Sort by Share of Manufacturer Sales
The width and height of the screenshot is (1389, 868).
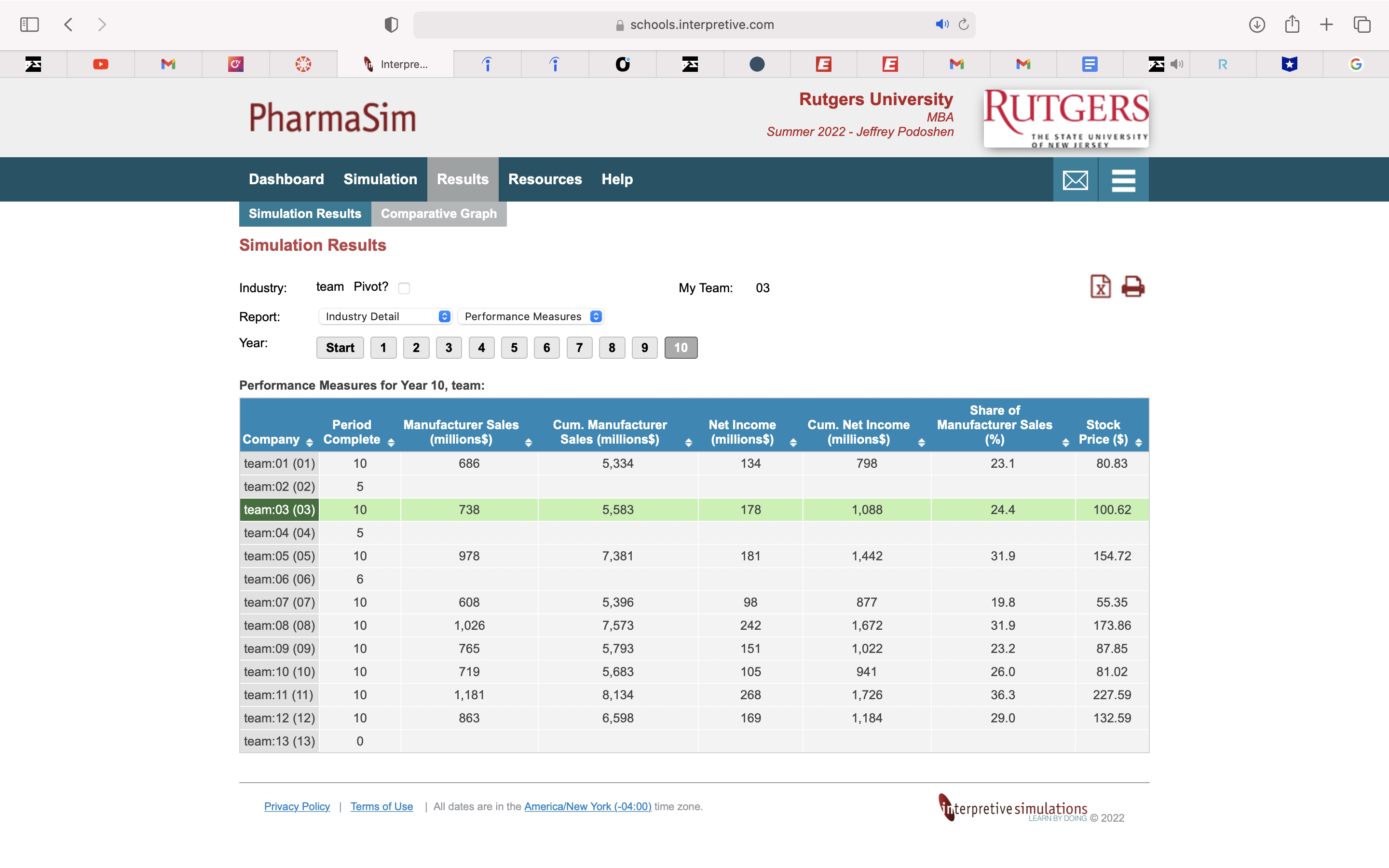[x=1066, y=442]
